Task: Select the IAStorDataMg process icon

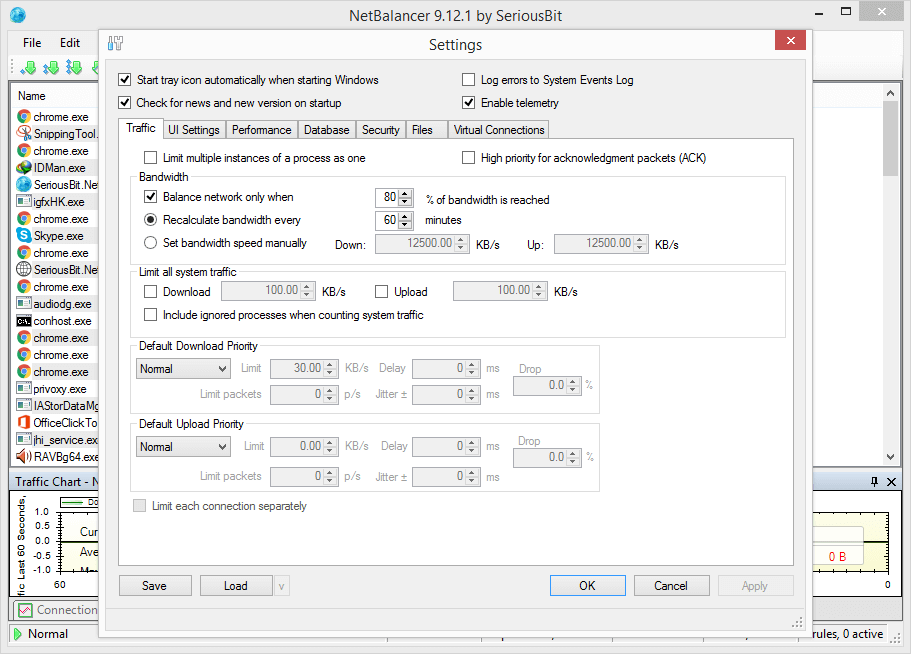Action: 24,405
